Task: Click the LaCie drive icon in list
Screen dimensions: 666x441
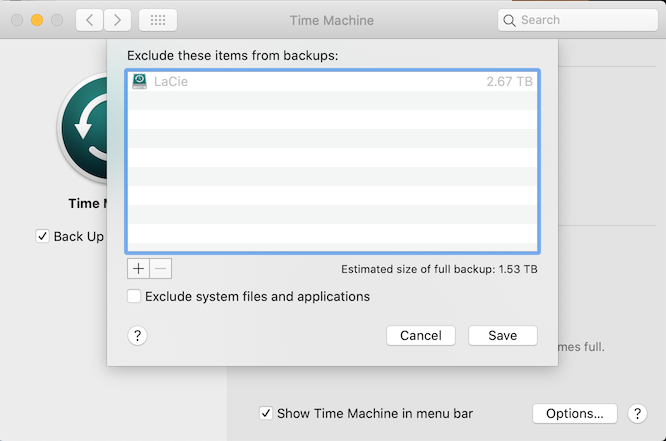Action: pyautogui.click(x=139, y=81)
